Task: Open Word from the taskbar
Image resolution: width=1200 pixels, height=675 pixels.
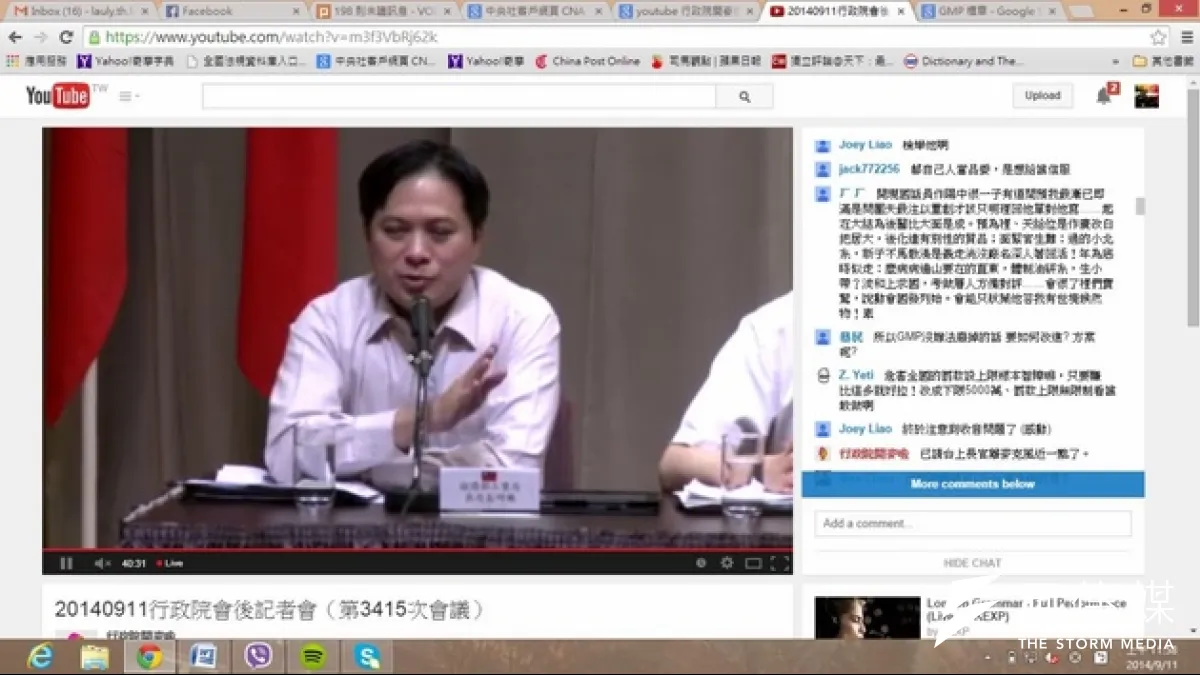Action: pyautogui.click(x=203, y=656)
